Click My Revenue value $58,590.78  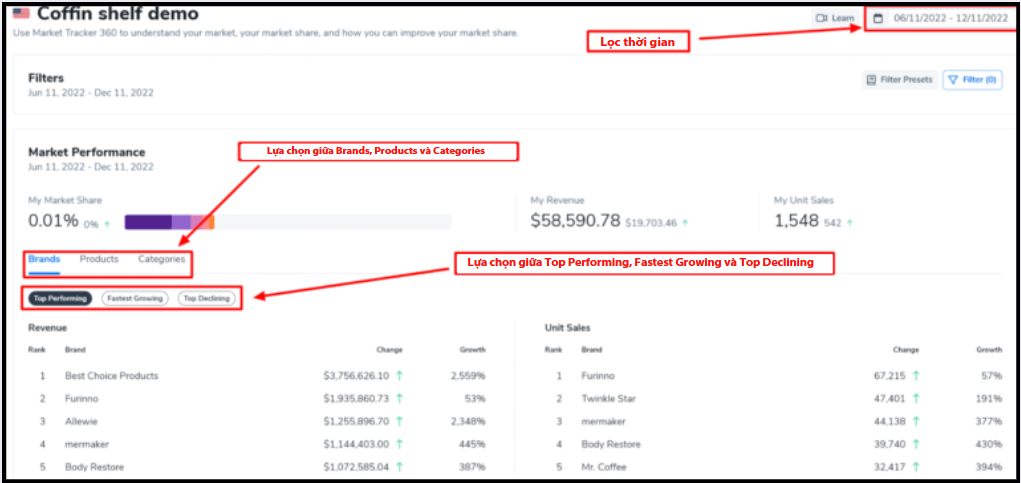coord(575,221)
